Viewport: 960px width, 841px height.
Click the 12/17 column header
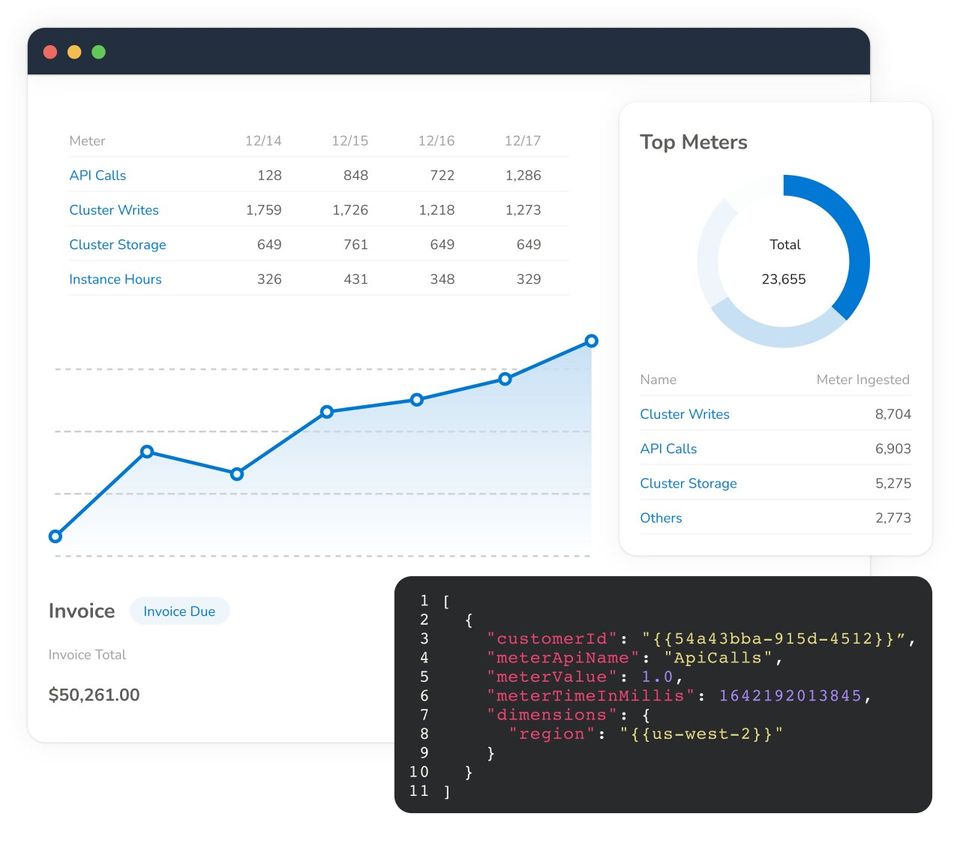522,141
